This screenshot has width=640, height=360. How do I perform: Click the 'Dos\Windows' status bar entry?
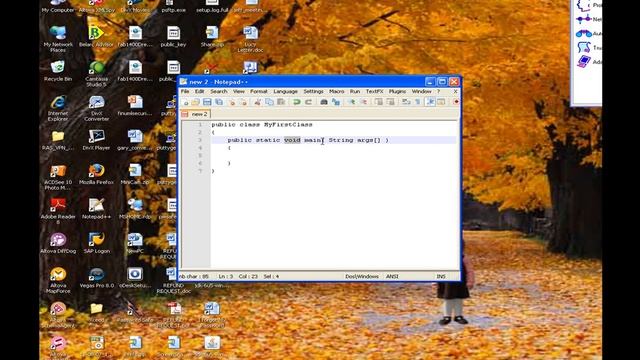coord(362,276)
